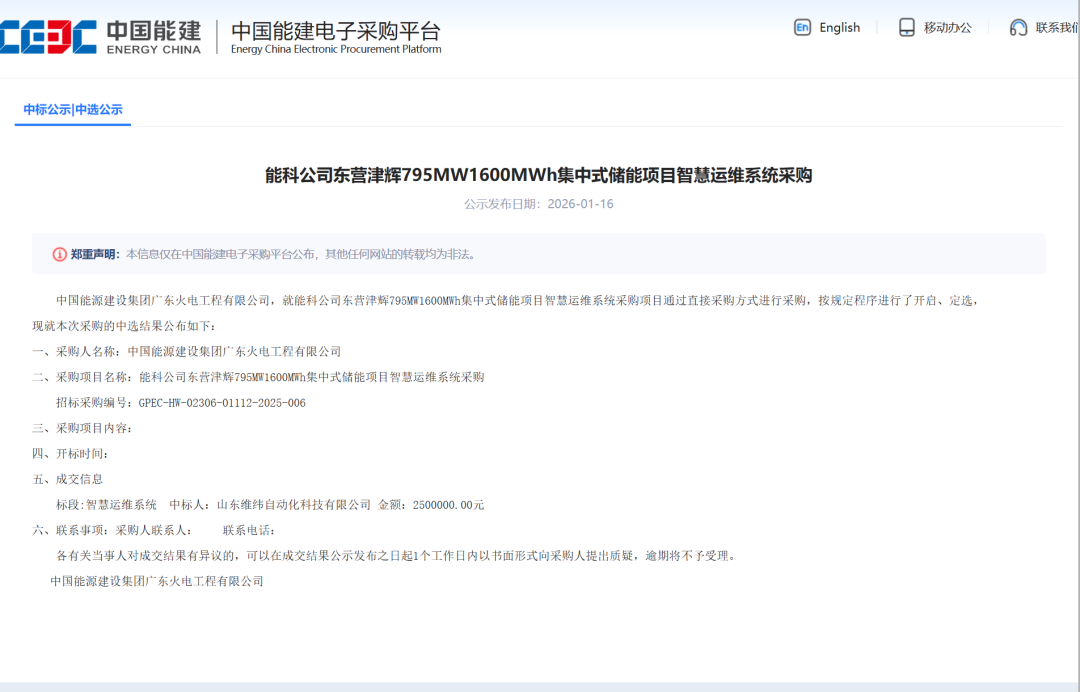Click the mobile phone icon beside 移动办公
The height and width of the screenshot is (692, 1080).
(906, 27)
